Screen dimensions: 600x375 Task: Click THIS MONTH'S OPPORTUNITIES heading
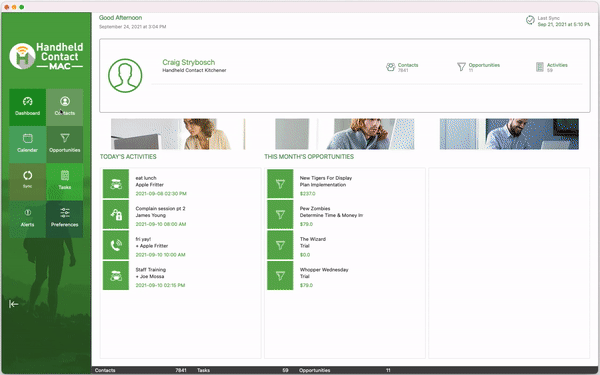[309, 157]
